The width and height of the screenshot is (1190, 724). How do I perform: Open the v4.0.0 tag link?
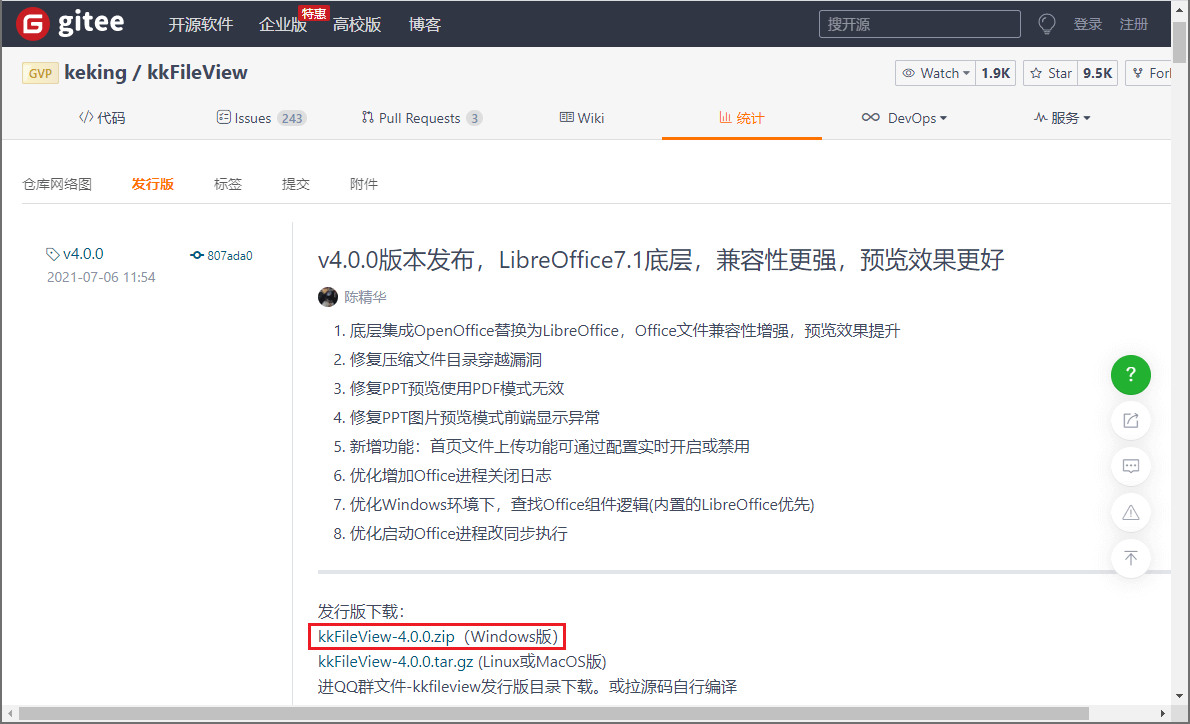tap(74, 253)
